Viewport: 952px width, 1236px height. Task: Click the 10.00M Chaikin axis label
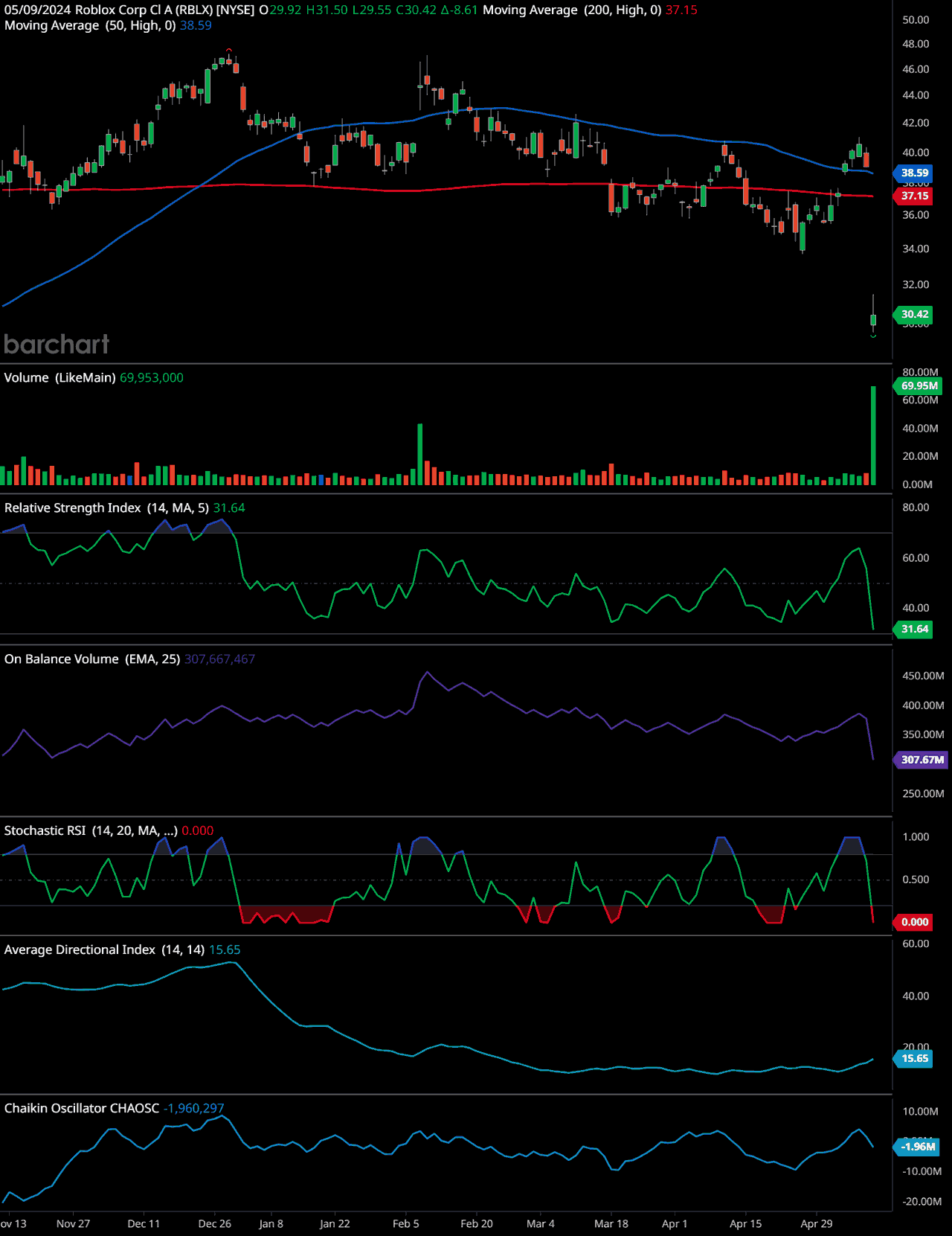click(921, 1111)
